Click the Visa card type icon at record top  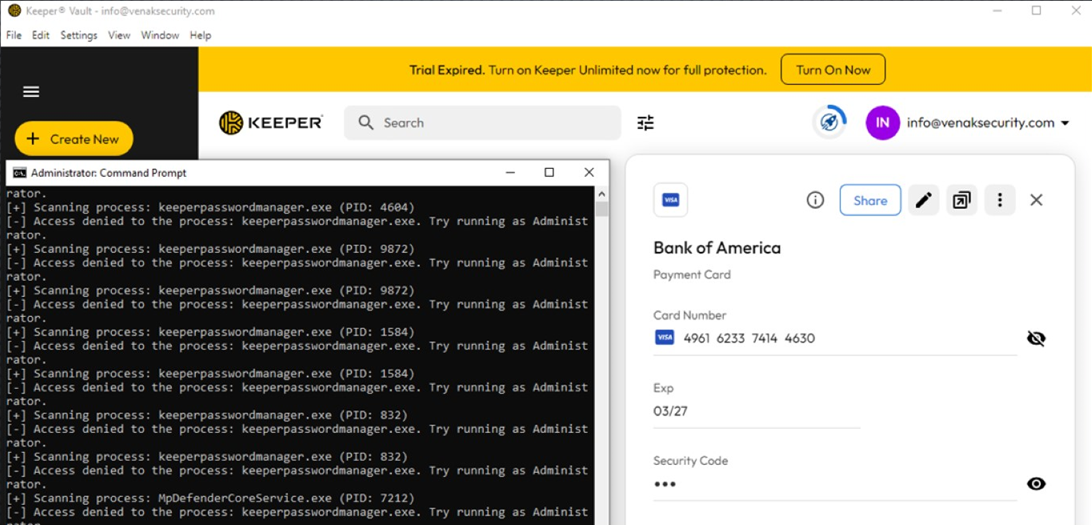(x=671, y=201)
